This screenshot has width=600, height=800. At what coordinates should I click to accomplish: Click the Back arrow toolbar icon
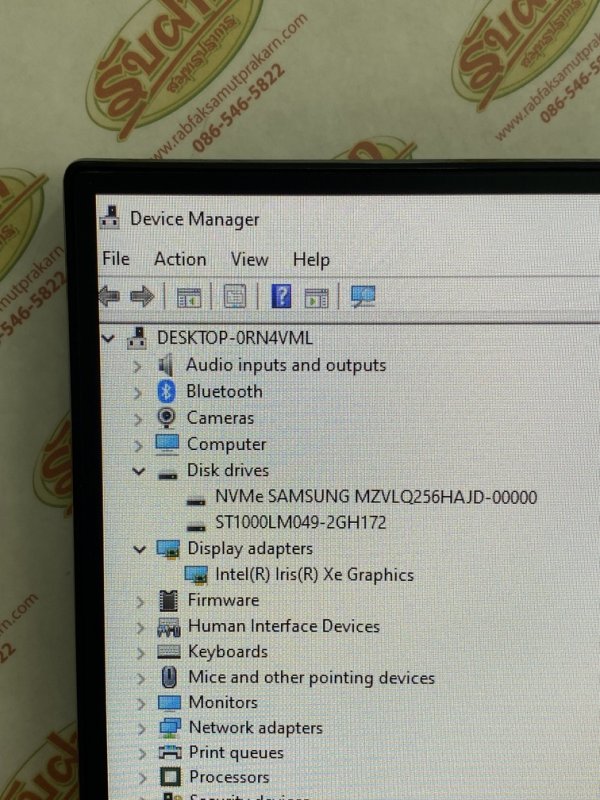point(109,296)
